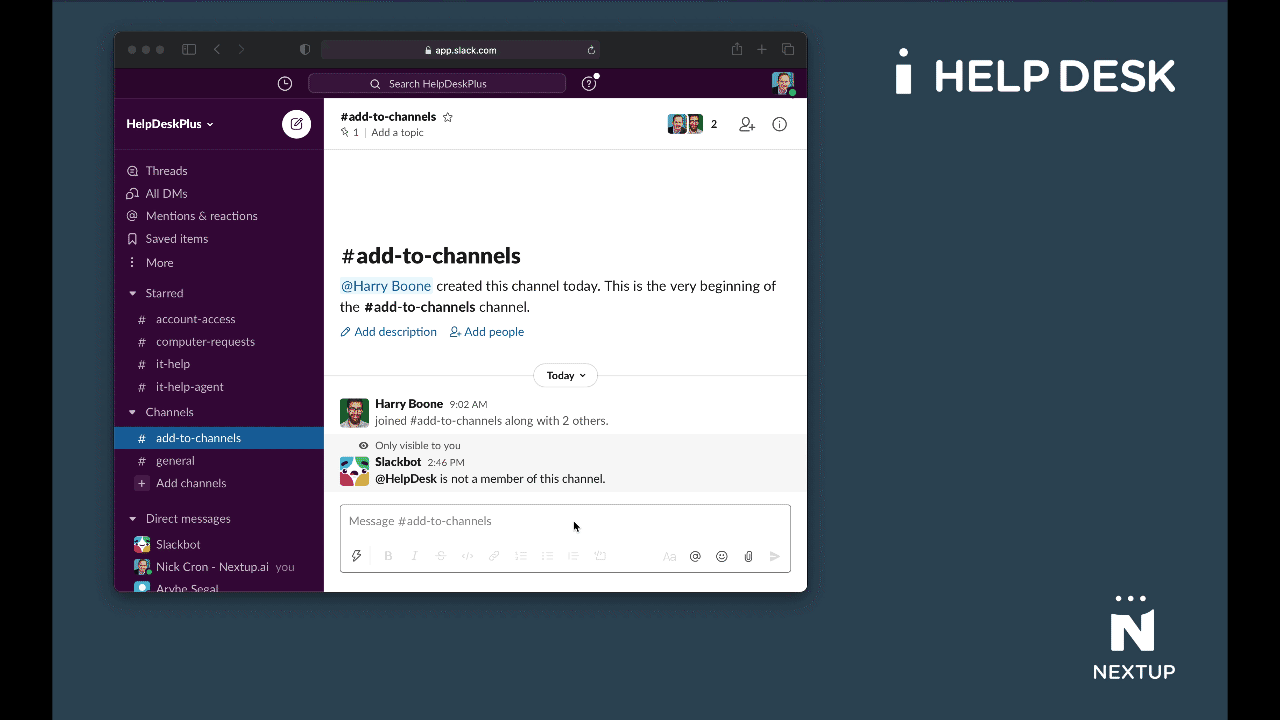Click the Search HelpDeskPlus field
This screenshot has height=720, width=1280.
437,84
